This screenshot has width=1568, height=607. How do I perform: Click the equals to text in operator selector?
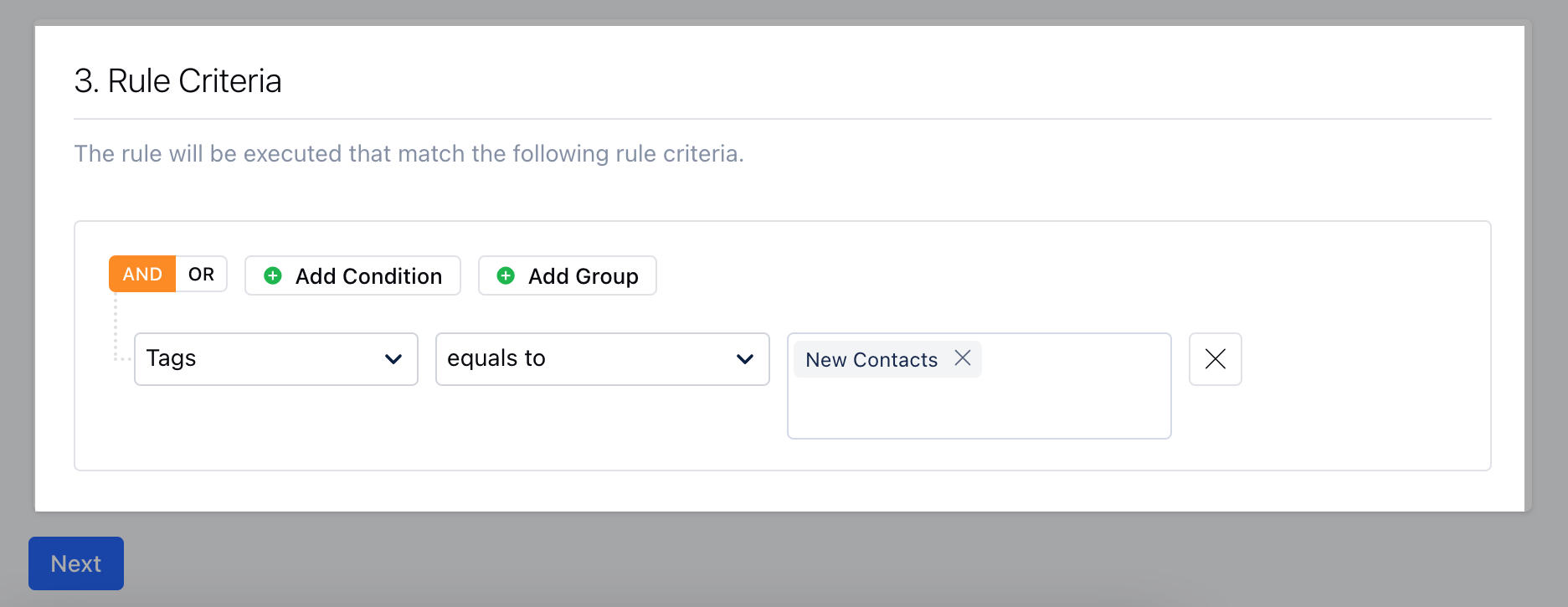[x=496, y=358]
